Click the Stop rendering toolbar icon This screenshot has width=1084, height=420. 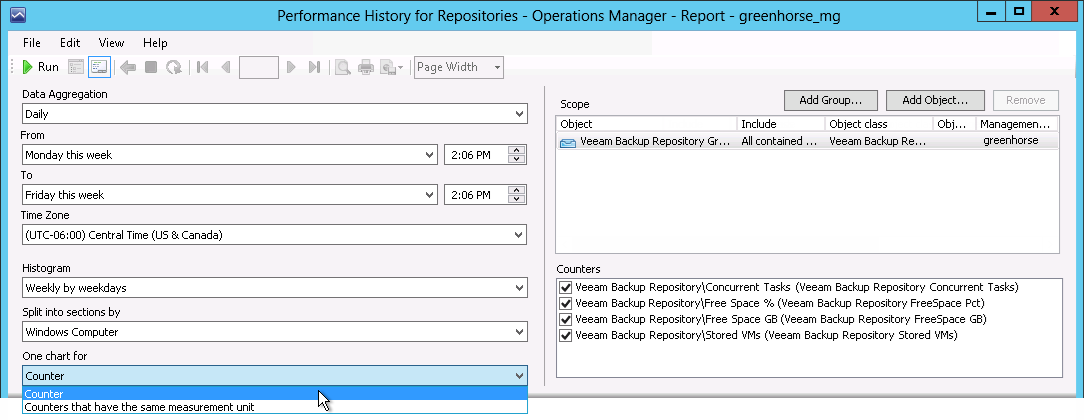tap(151, 67)
